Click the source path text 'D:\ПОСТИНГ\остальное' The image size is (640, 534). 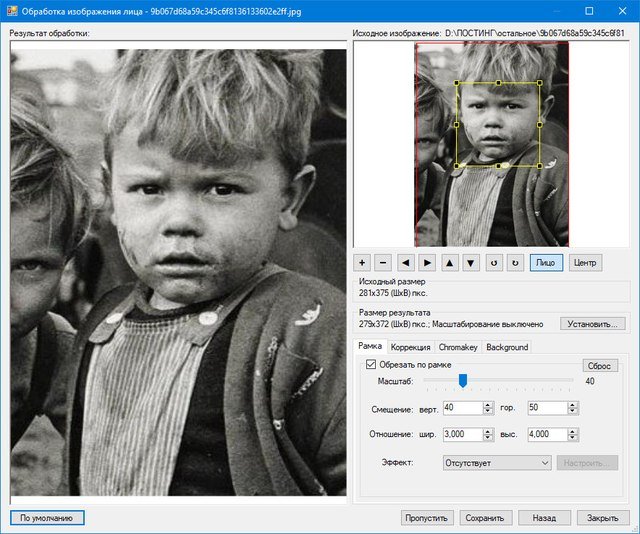coord(492,33)
